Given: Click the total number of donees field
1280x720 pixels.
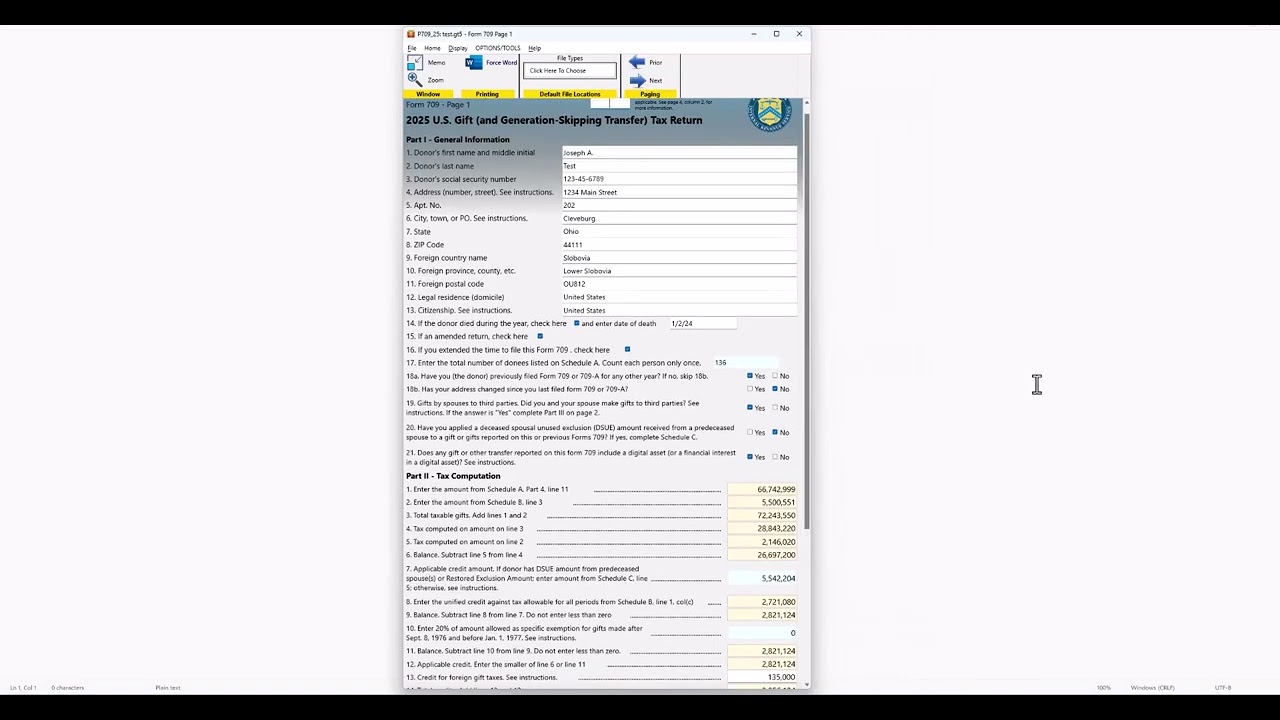Looking at the screenshot, I should click(x=745, y=363).
